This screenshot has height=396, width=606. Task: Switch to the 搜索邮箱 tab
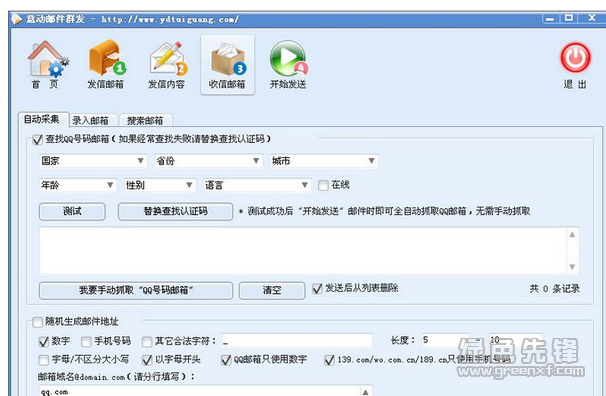145,121
